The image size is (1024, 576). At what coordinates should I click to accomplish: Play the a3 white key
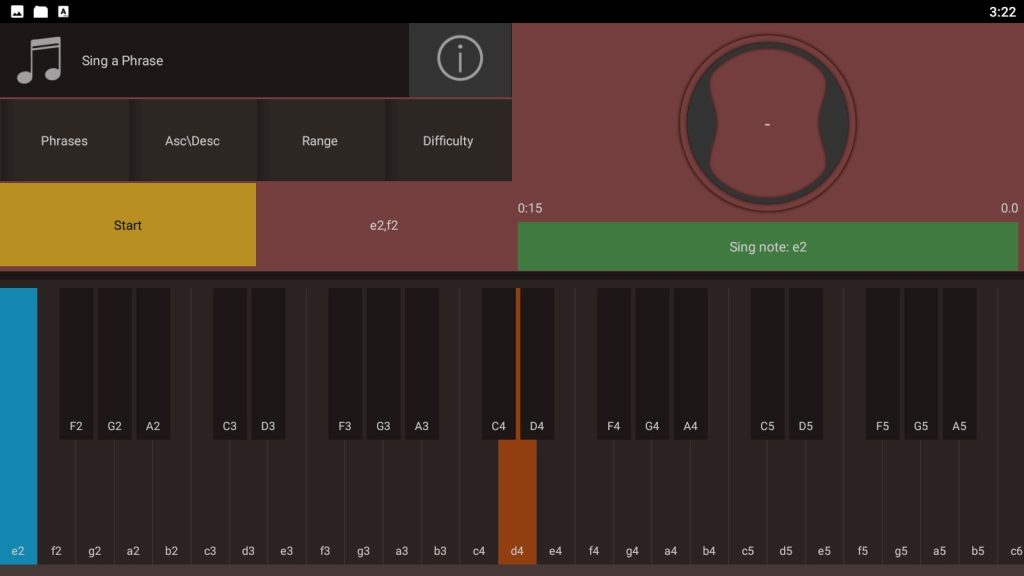click(402, 502)
